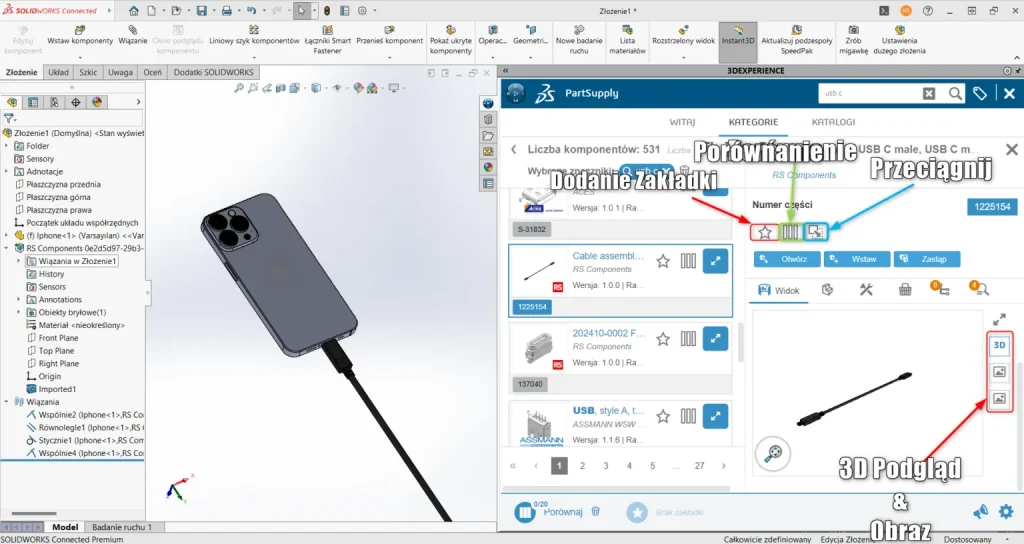Click the Otwórz button
1024x544 pixels.
[x=786, y=259]
